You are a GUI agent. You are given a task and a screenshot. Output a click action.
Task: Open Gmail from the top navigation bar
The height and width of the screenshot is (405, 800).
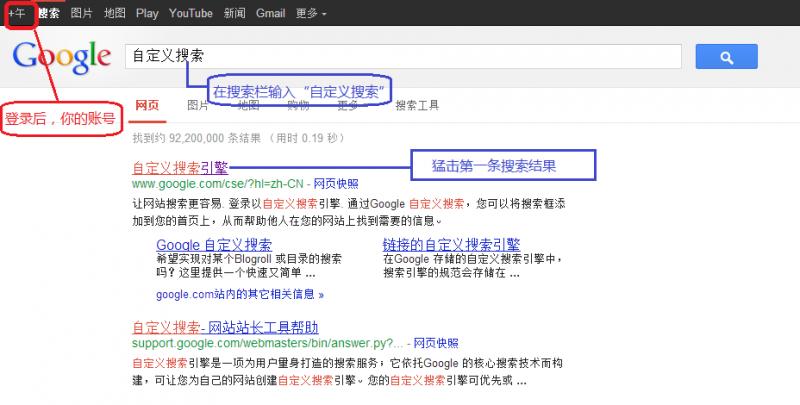tap(272, 15)
